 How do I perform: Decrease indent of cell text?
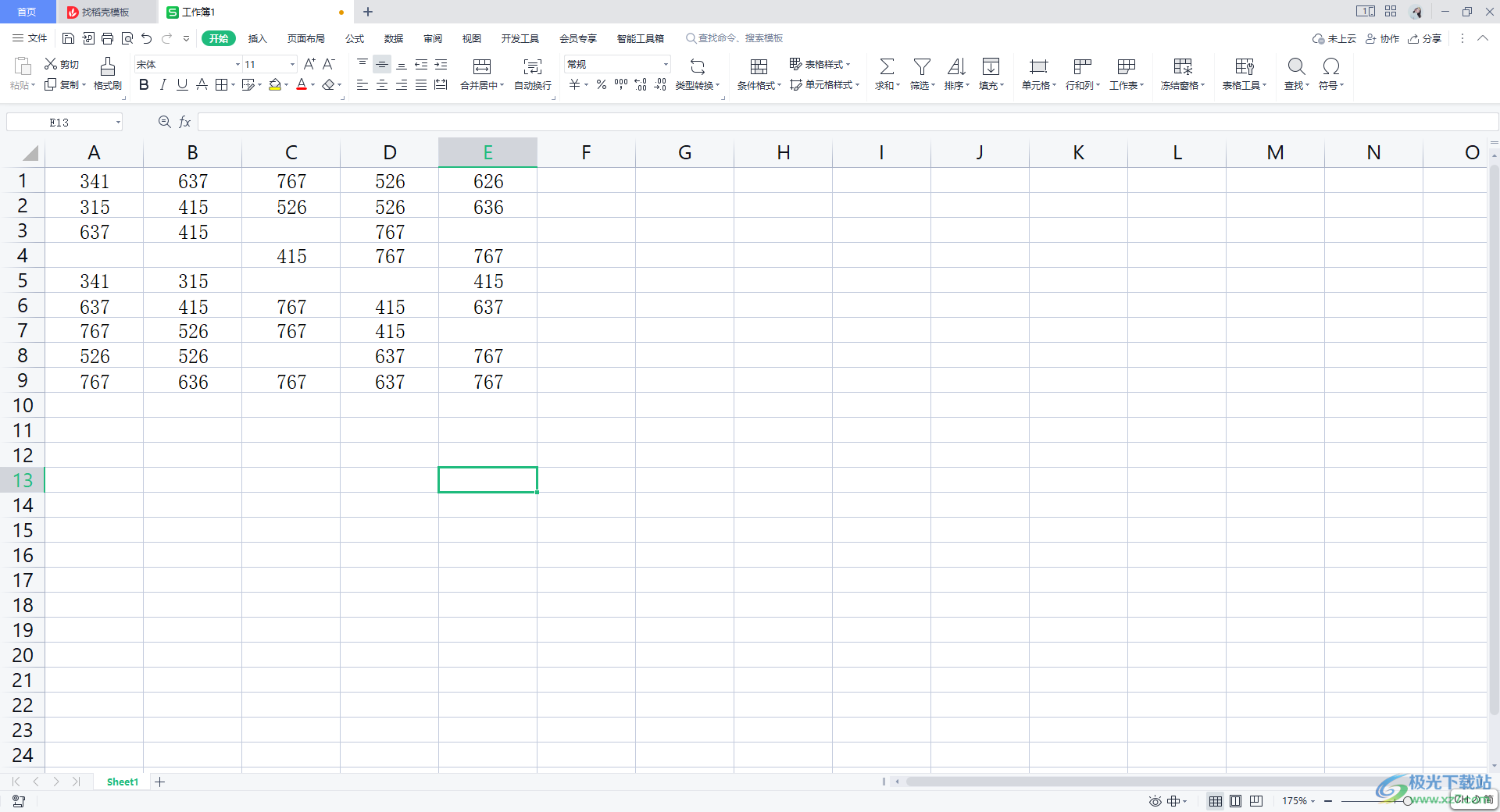(421, 64)
